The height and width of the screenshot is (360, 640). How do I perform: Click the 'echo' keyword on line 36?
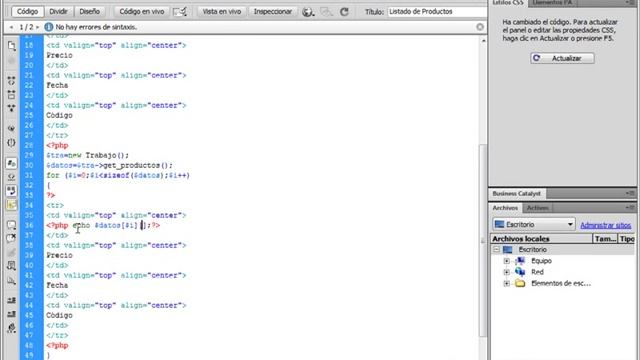point(81,225)
